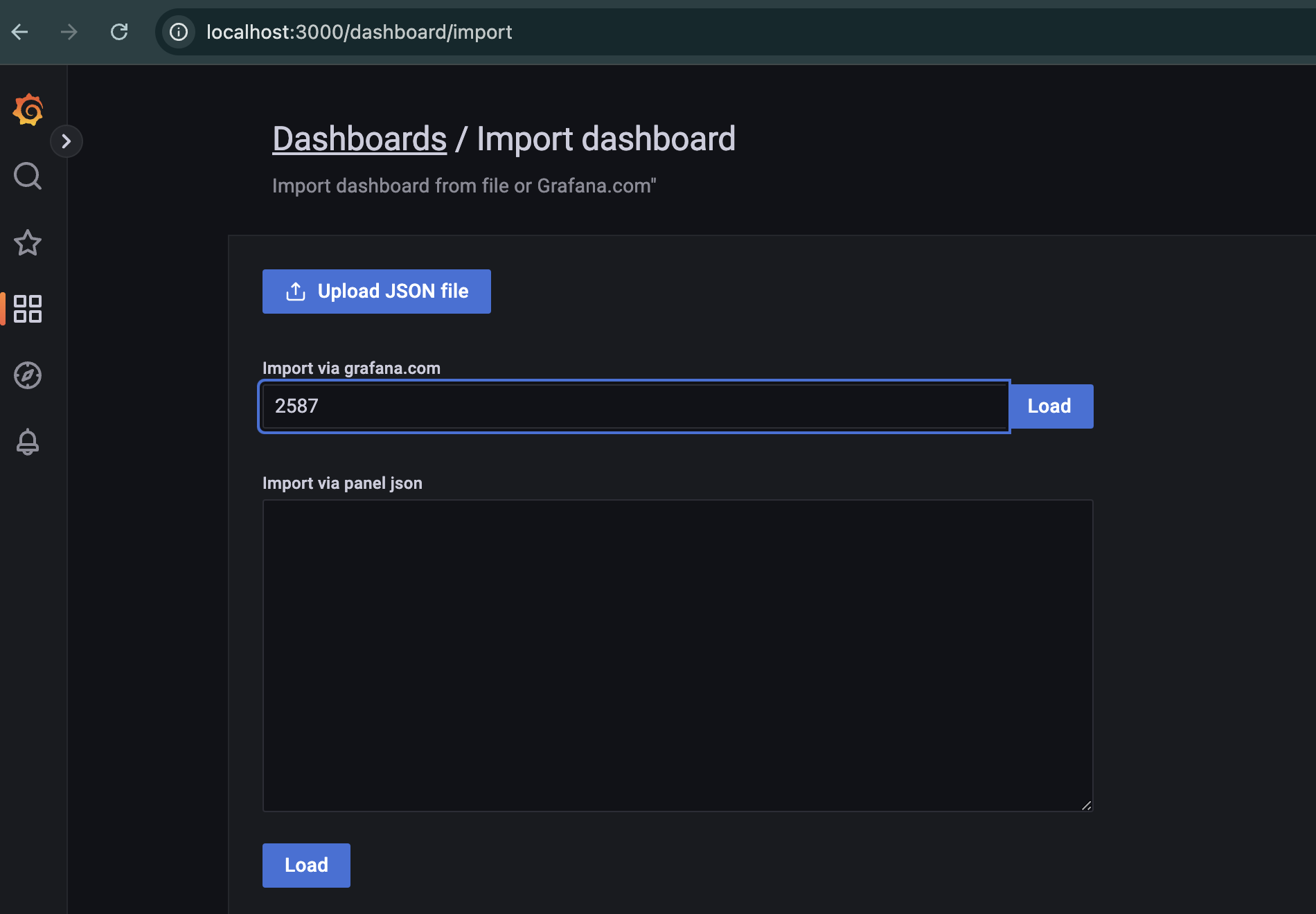
Task: Click the Load button below the JSON area
Action: tap(306, 866)
